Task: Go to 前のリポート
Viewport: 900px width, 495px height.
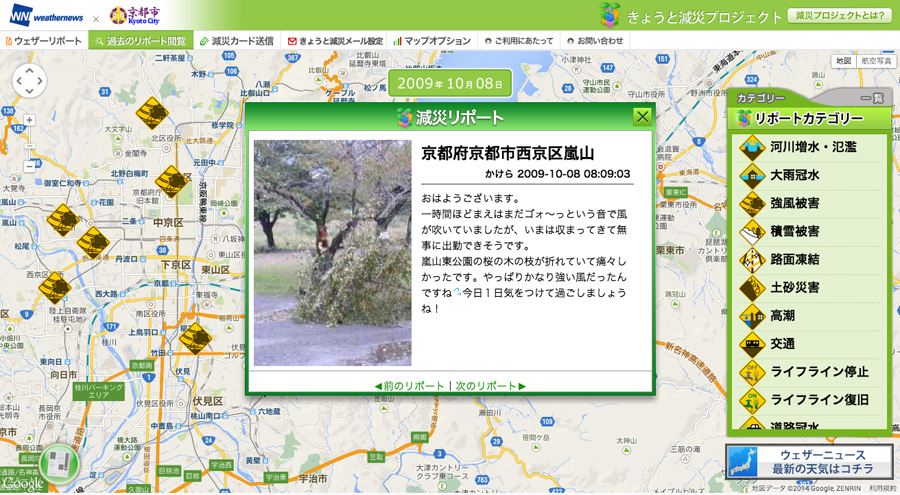Action: coord(409,386)
